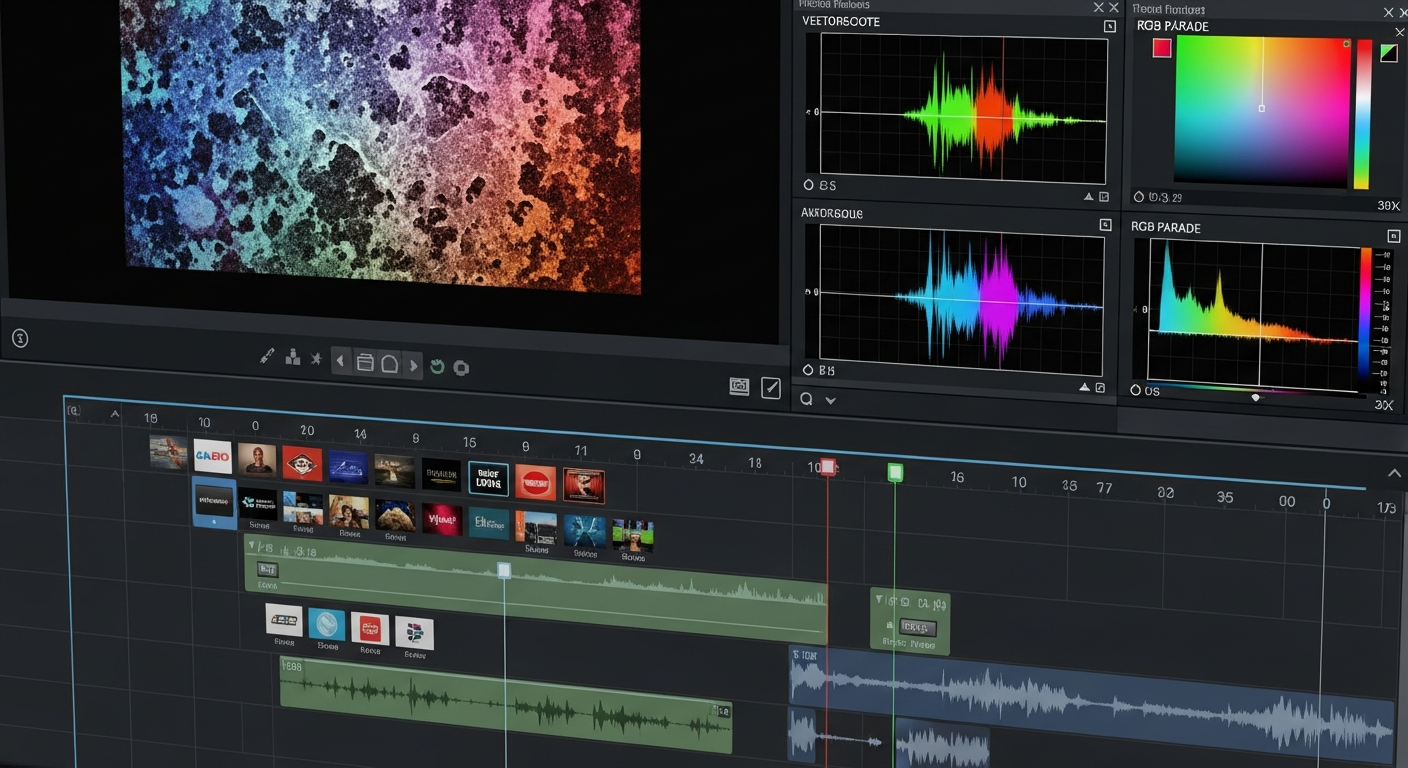The image size is (1408, 768).
Task: Click the next frame arrow in transport
Action: click(413, 365)
